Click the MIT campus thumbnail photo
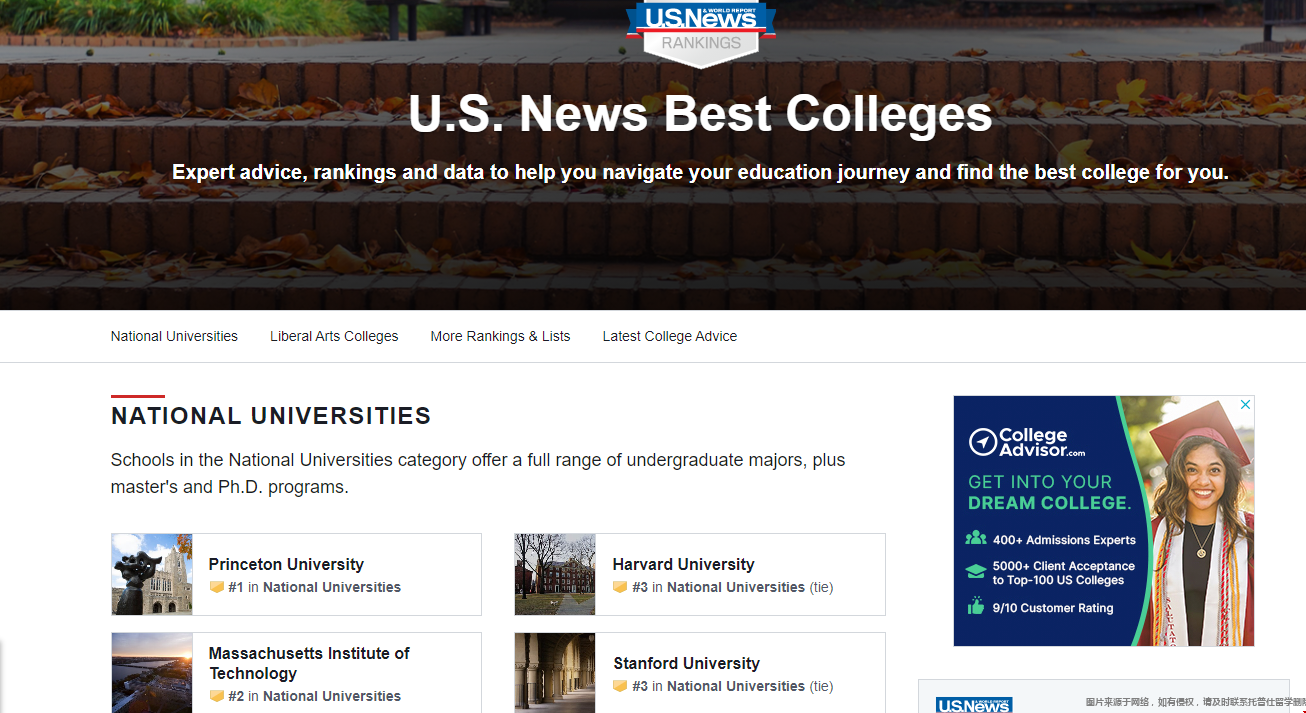This screenshot has height=713, width=1306. (x=152, y=673)
